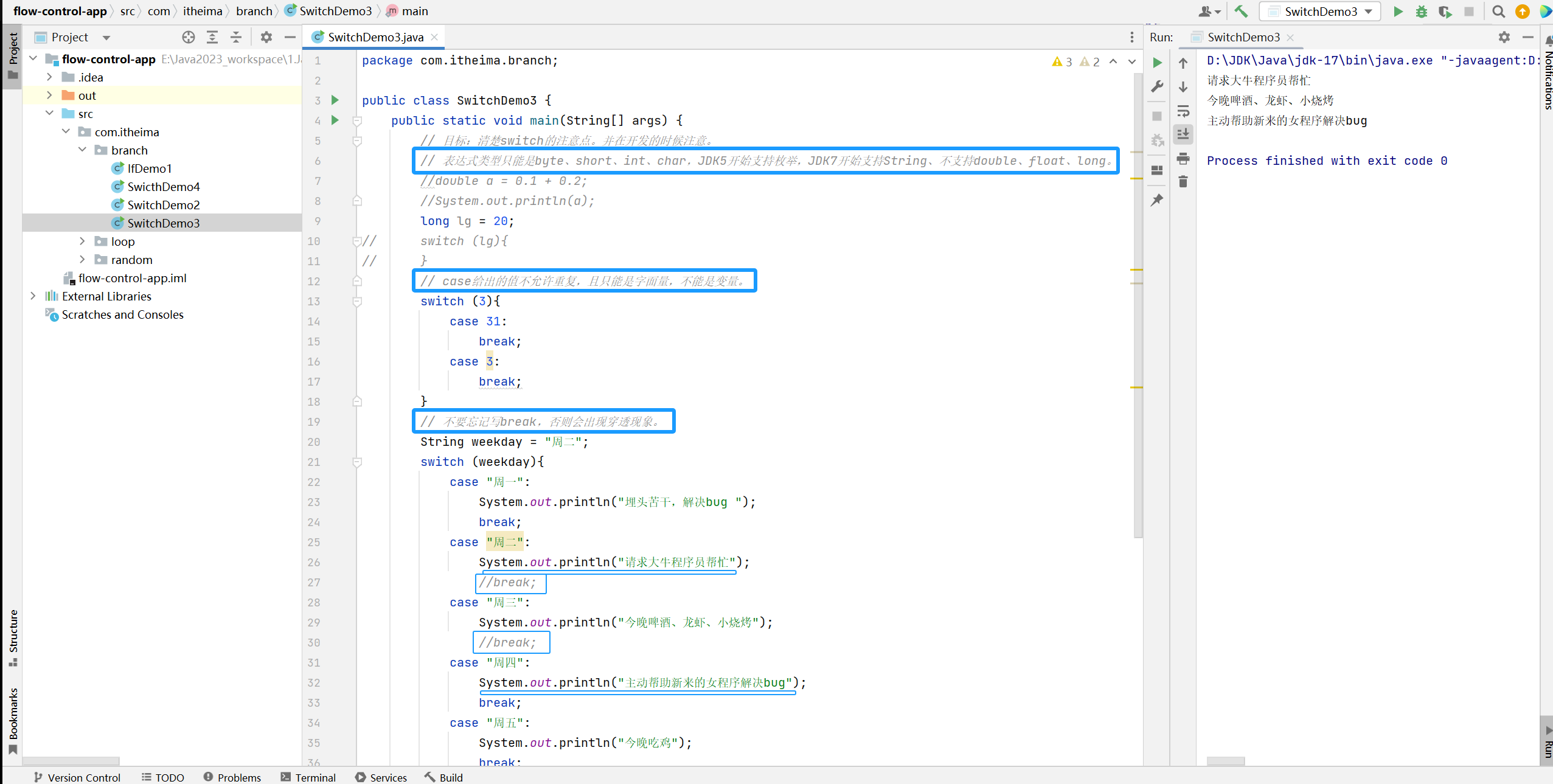Click the Search Everywhere magnifier icon
Viewport: 1553px width, 784px height.
pos(1499,12)
